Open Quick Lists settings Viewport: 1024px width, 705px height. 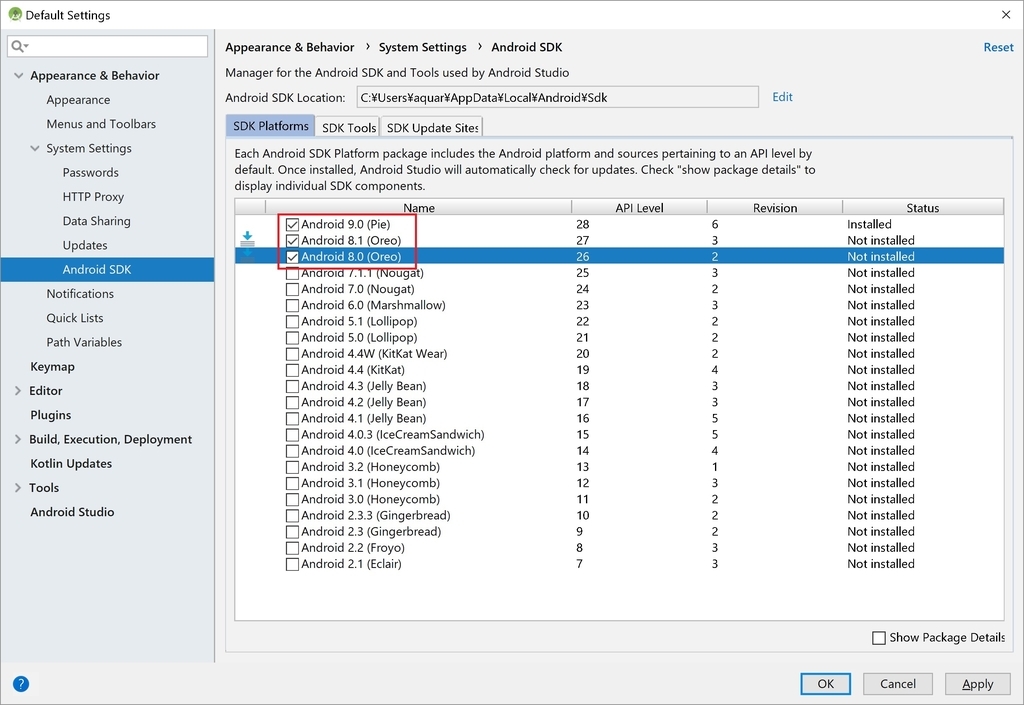(74, 318)
